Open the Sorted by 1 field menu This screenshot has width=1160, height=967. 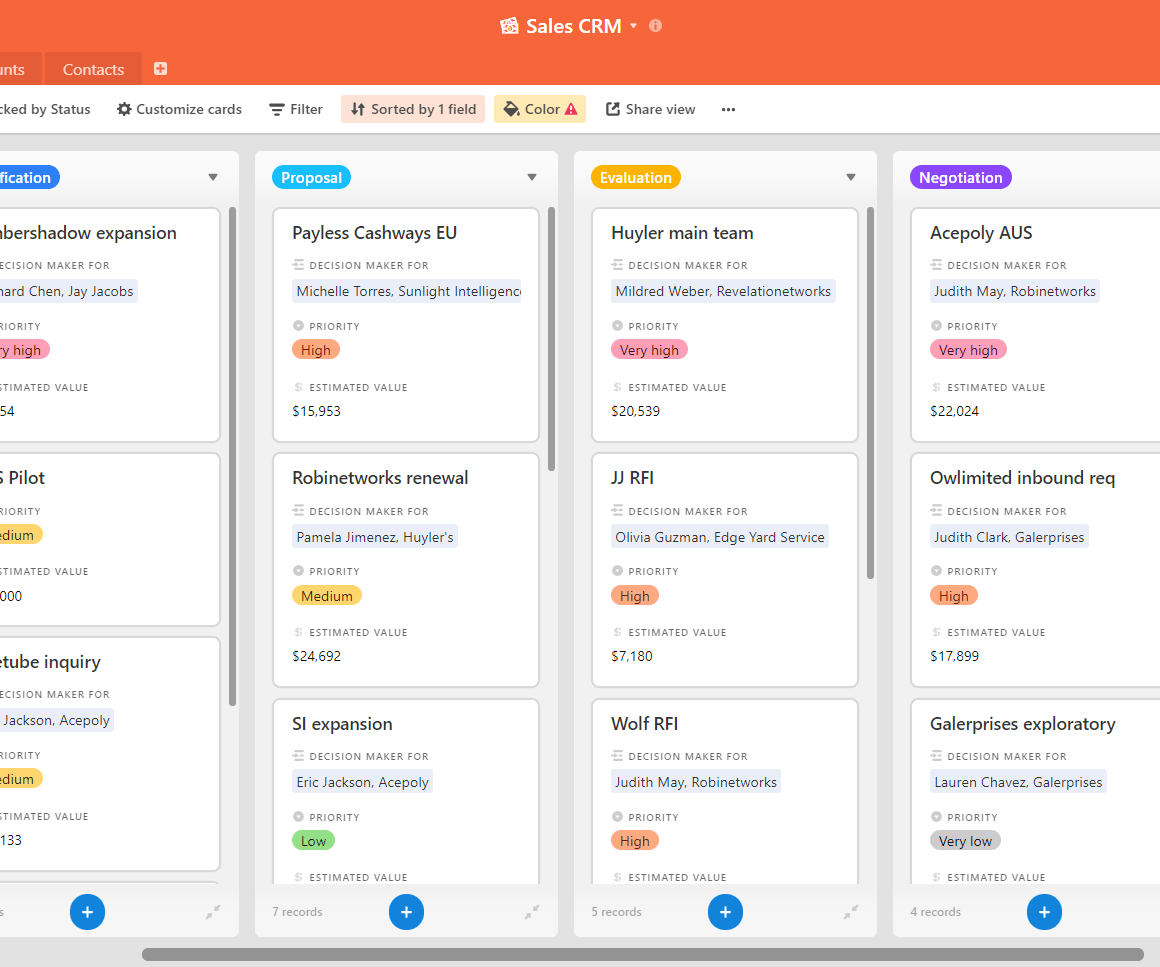[413, 110]
